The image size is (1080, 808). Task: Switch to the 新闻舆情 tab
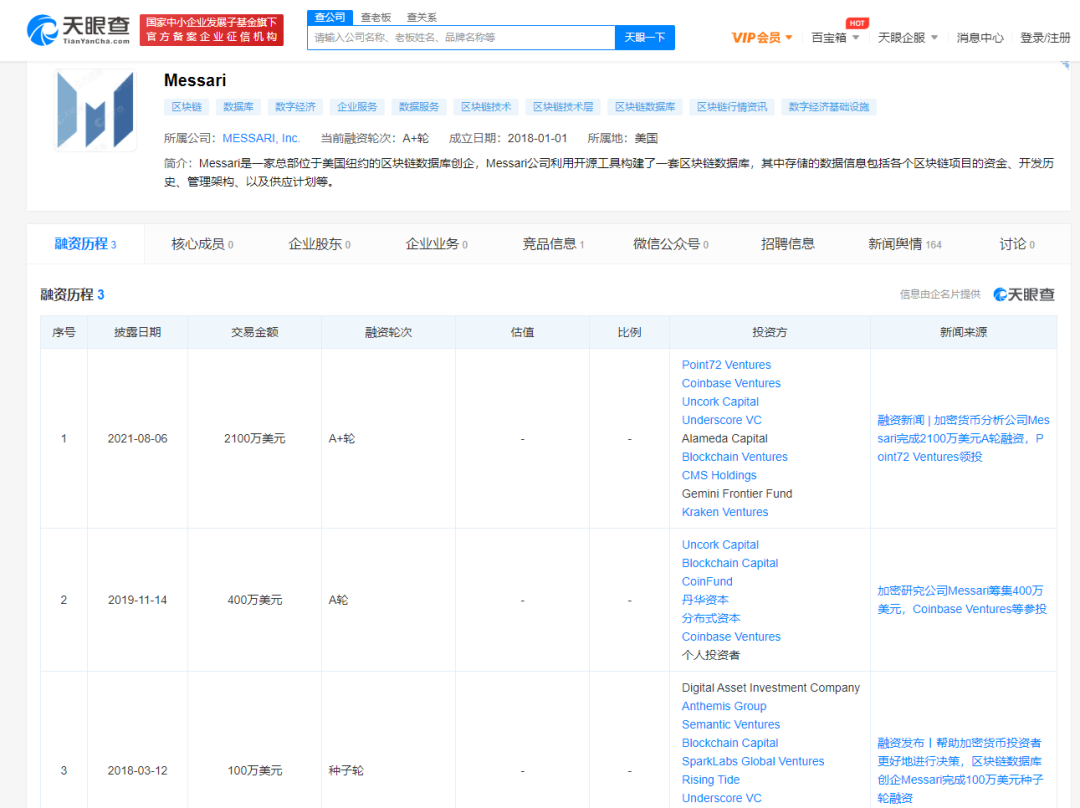tap(904, 244)
